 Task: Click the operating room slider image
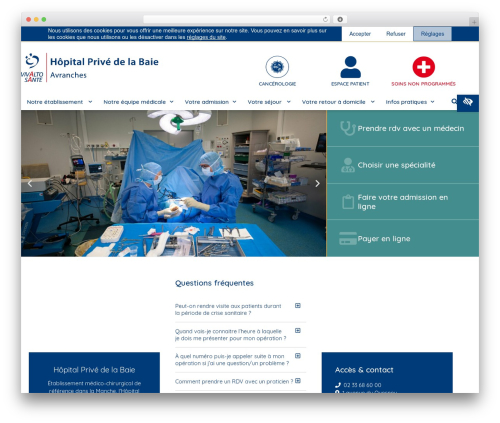point(173,183)
